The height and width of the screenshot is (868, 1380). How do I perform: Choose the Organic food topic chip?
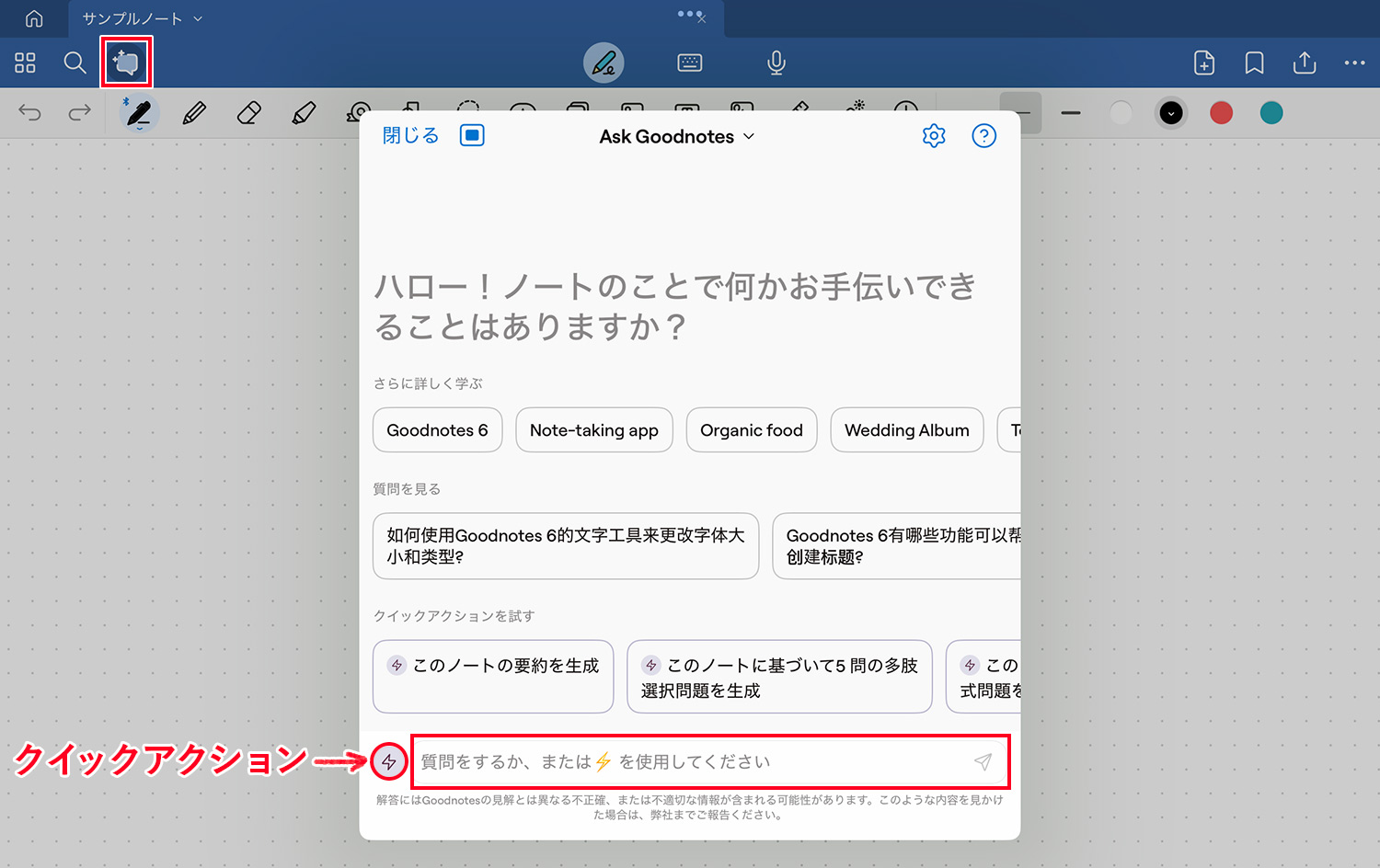752,429
